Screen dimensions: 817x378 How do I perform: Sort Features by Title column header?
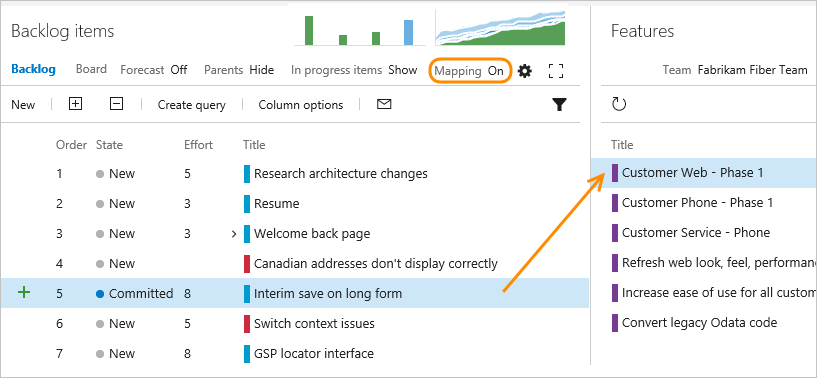coord(622,145)
